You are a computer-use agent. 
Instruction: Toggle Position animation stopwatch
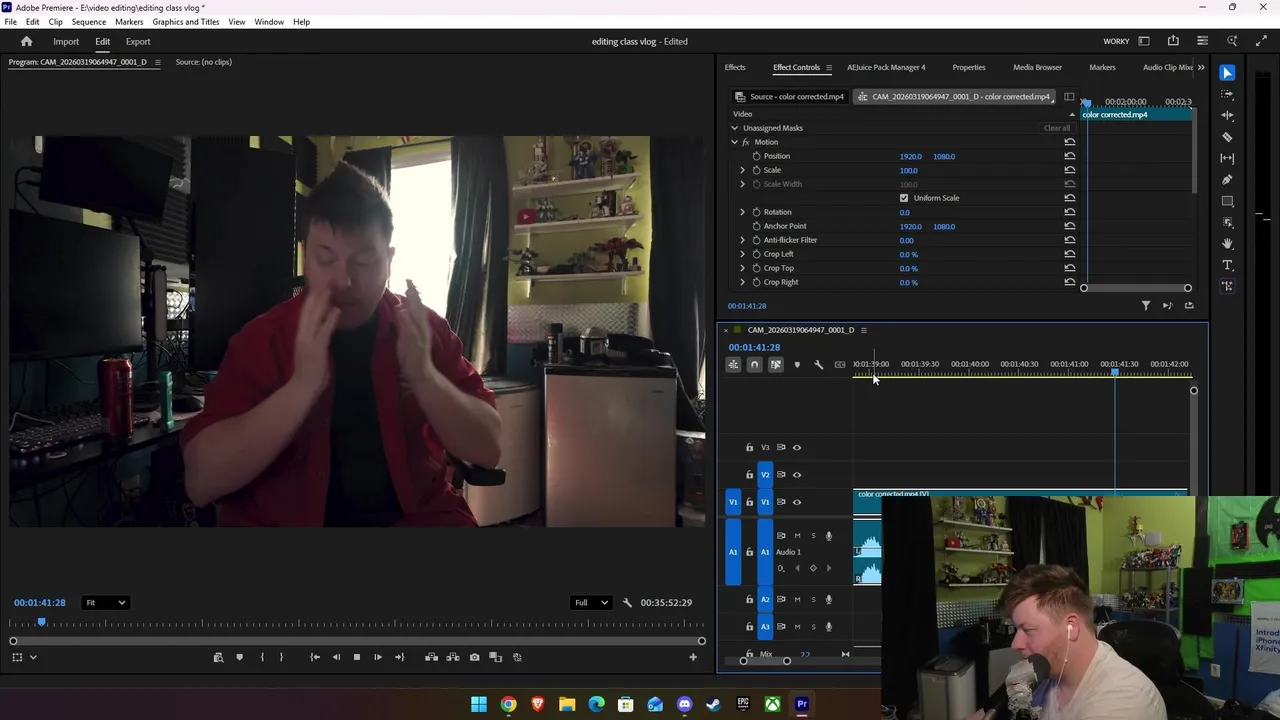[x=756, y=156]
